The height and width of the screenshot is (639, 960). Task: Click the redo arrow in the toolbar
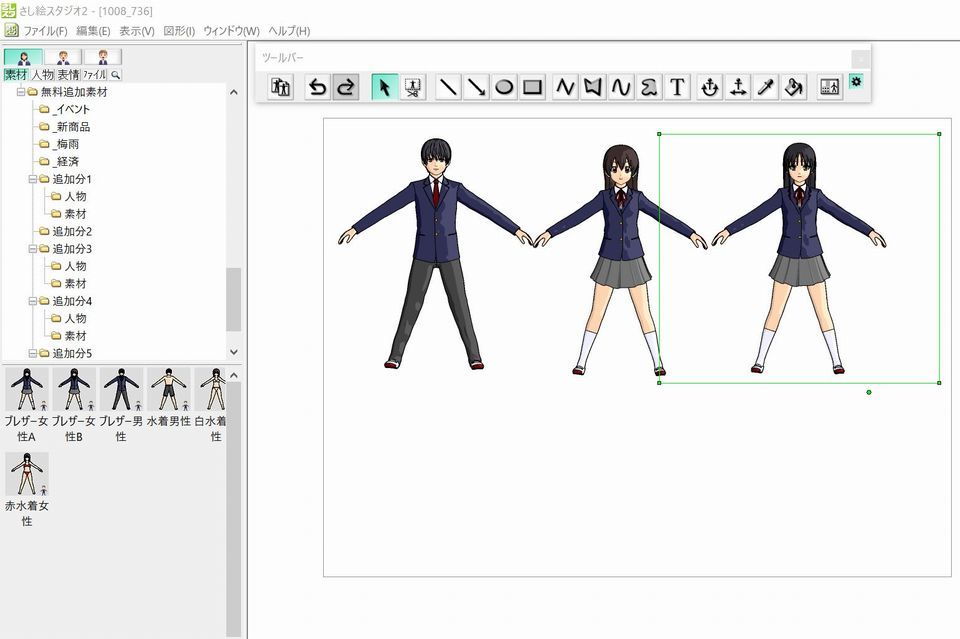point(345,87)
